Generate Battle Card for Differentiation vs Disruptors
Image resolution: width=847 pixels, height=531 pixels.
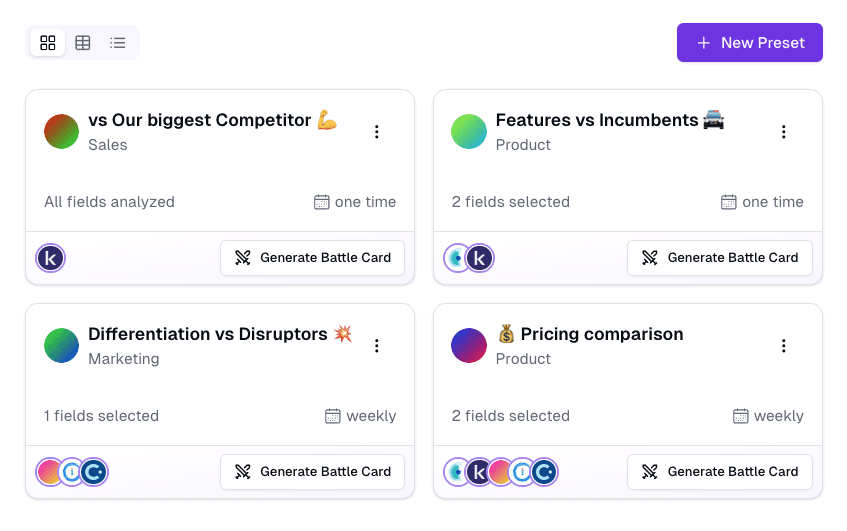pyautogui.click(x=312, y=472)
